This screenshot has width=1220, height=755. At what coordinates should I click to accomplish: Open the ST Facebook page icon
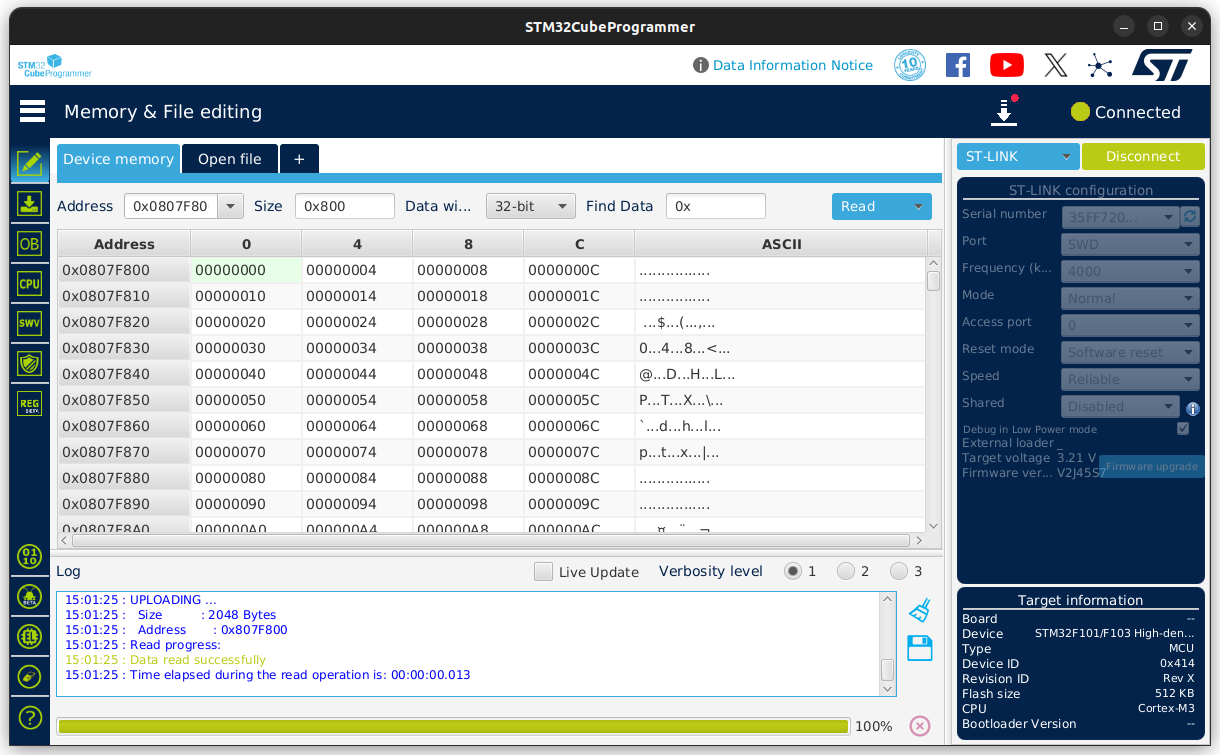pyautogui.click(x=958, y=65)
